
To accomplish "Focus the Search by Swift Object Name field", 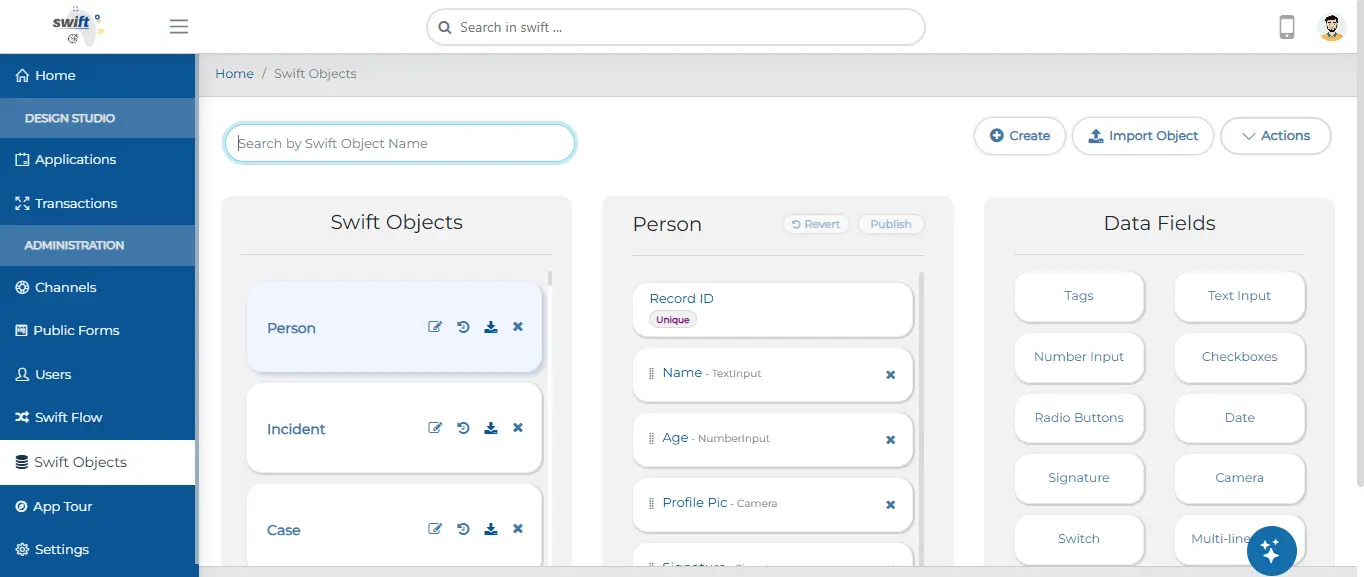I will tap(400, 143).
